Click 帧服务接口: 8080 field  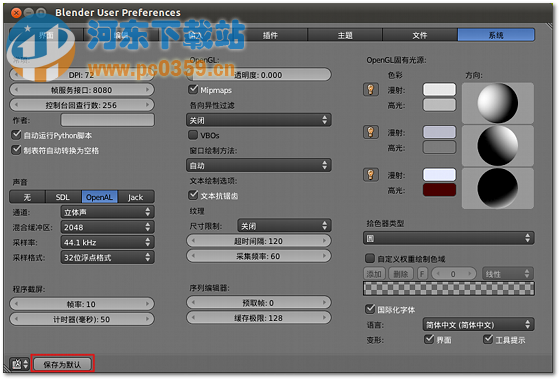[x=82, y=90]
